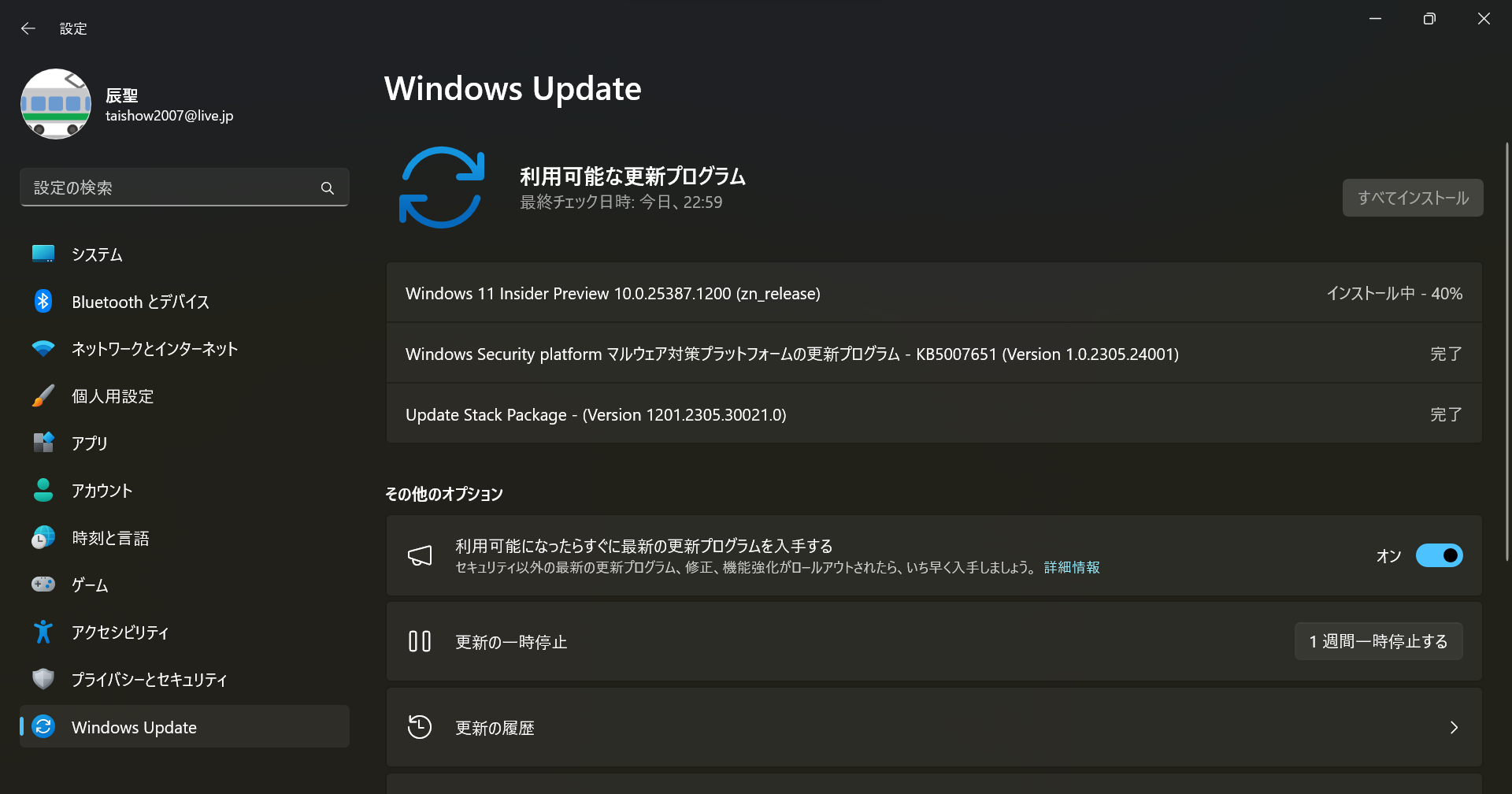Click the history clock icon
This screenshot has width=1512, height=794.
point(420,727)
